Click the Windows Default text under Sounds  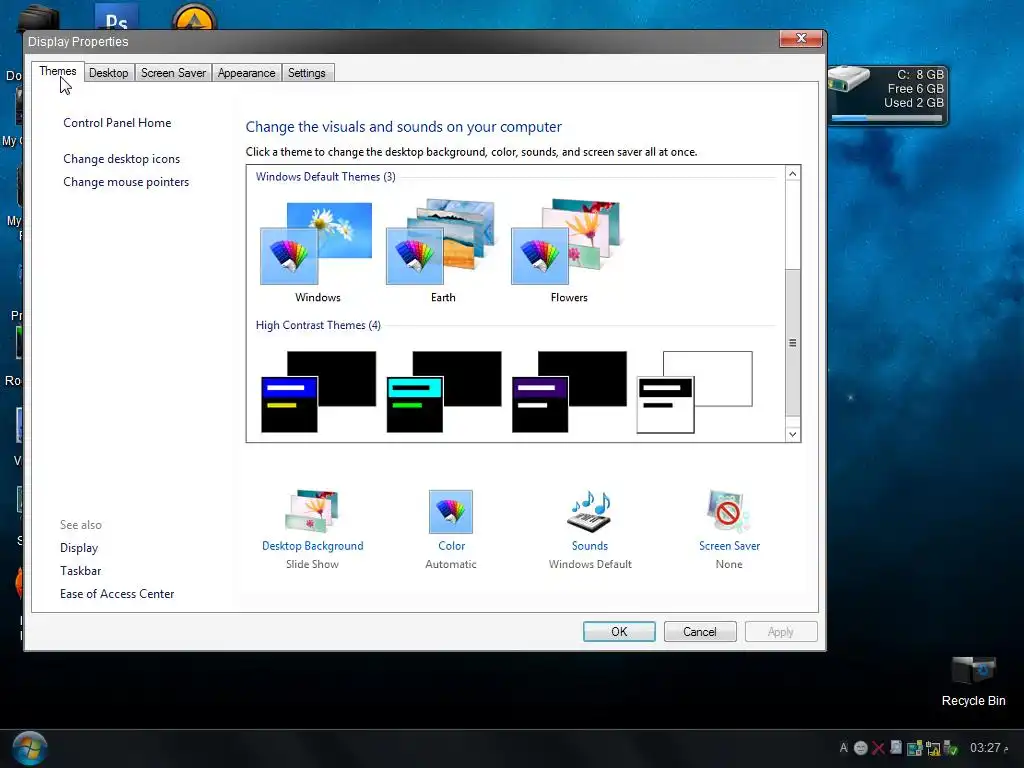tap(590, 564)
